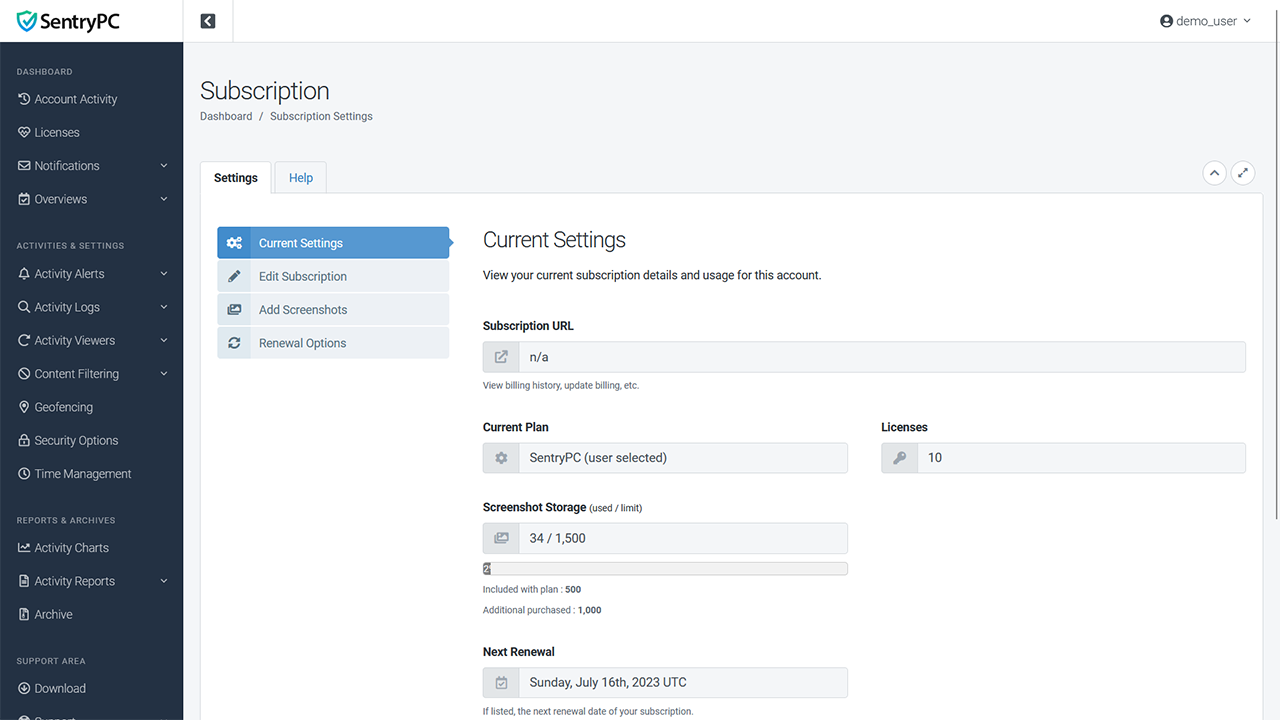1280x720 pixels.
Task: Expand the Notifications submenu chevron
Action: (164, 166)
